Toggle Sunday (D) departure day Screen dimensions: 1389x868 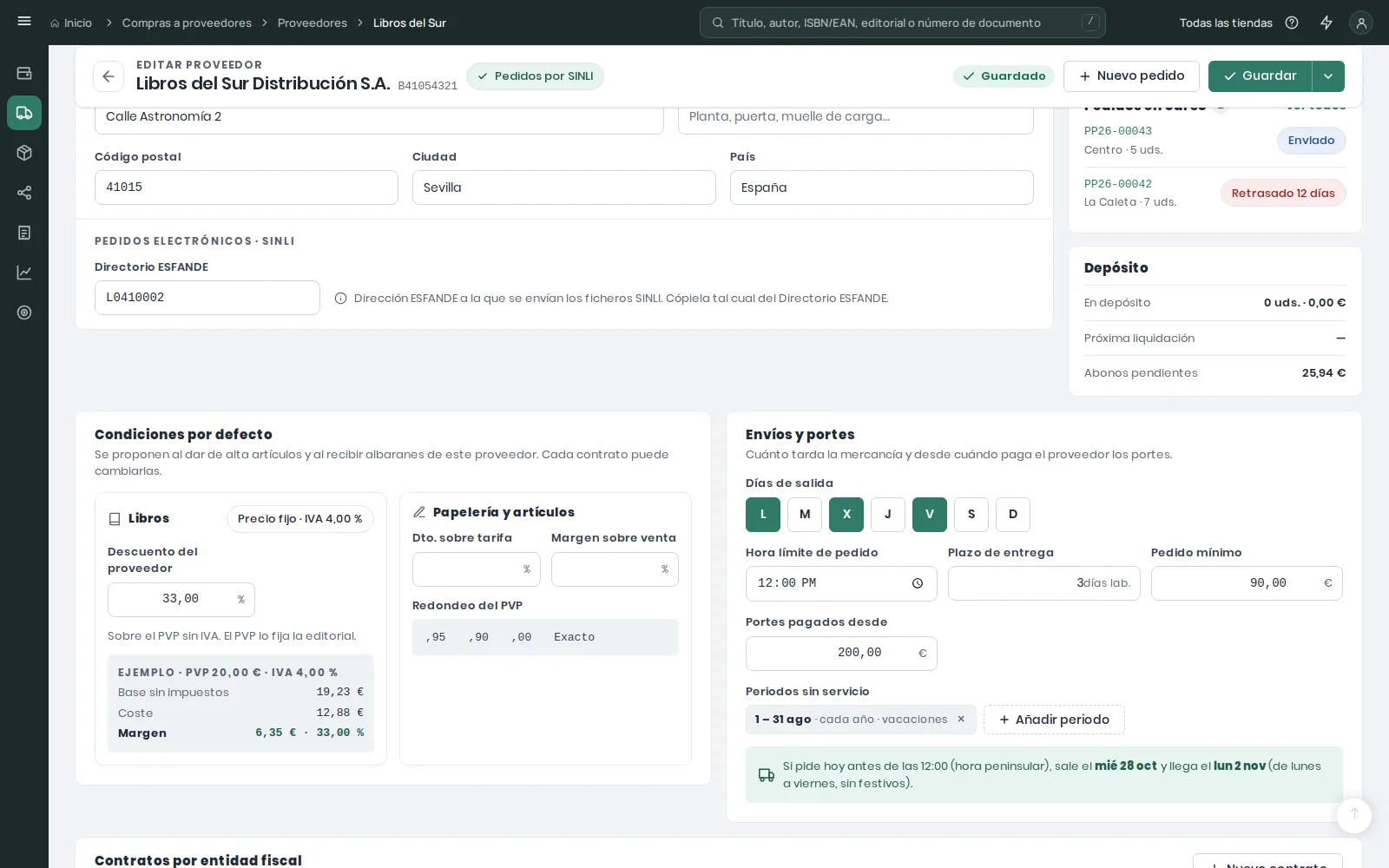pyautogui.click(x=1013, y=515)
